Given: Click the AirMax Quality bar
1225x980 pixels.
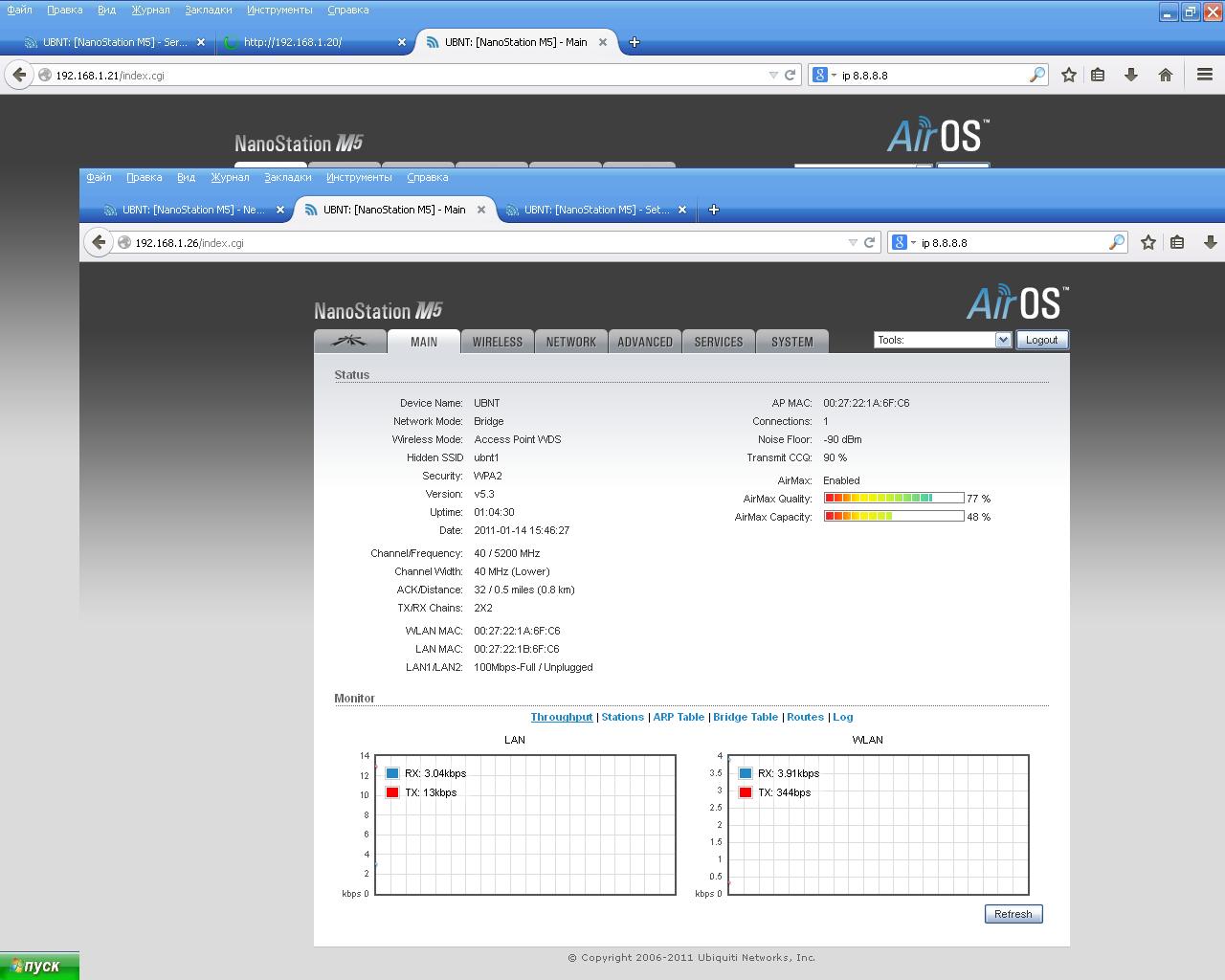Looking at the screenshot, I should (894, 498).
